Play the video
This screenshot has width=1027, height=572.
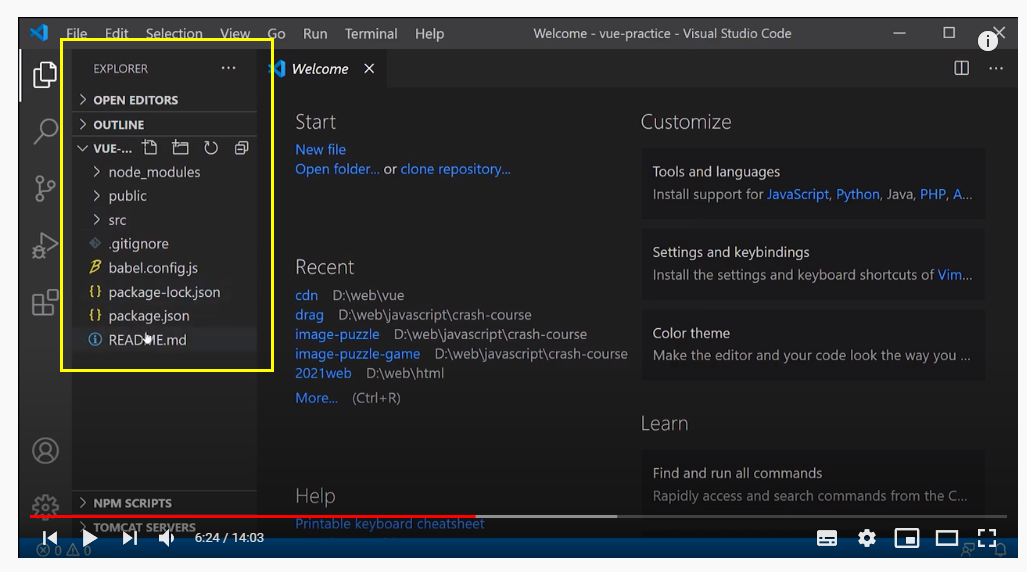point(89,538)
